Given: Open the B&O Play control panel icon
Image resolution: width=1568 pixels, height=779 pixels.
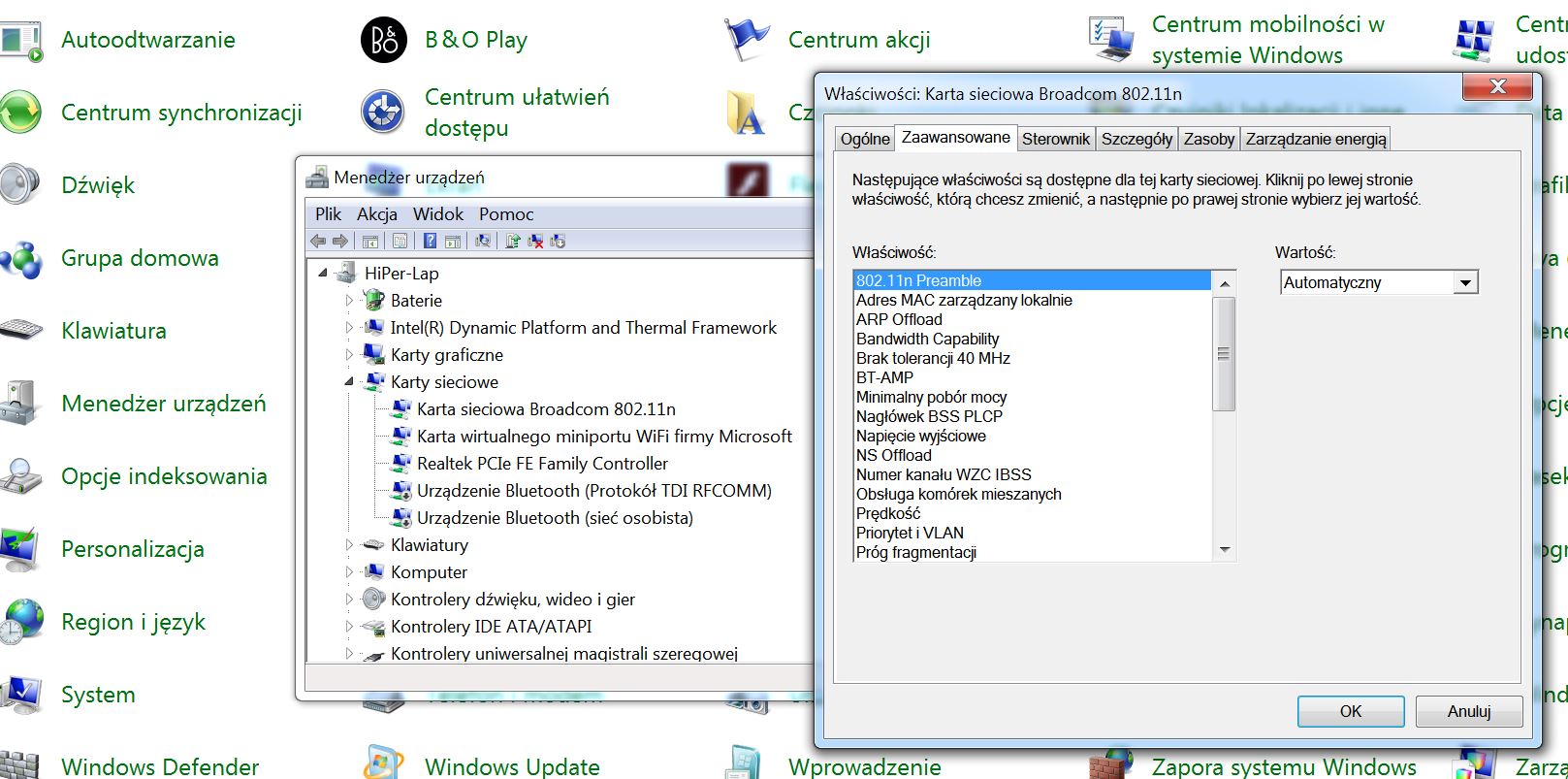Looking at the screenshot, I should [383, 41].
